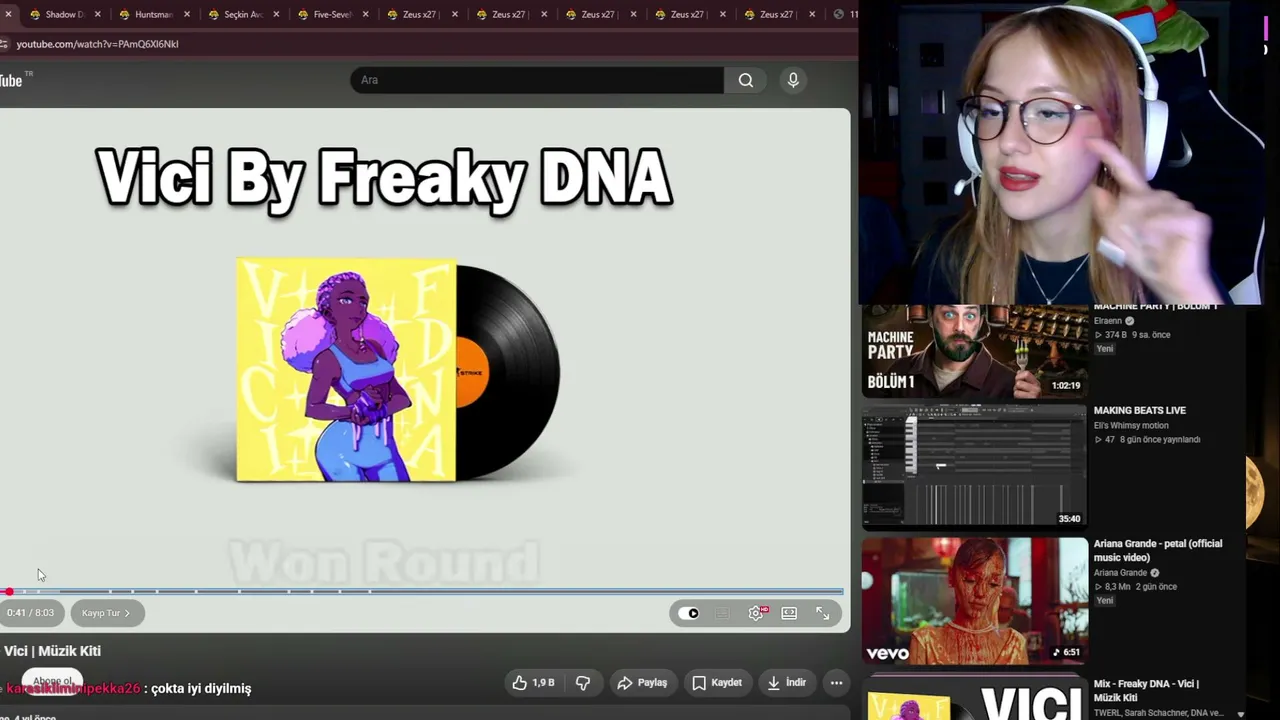
Task: Click the video title MAKING BEATS LIVE
Action: pos(1140,410)
